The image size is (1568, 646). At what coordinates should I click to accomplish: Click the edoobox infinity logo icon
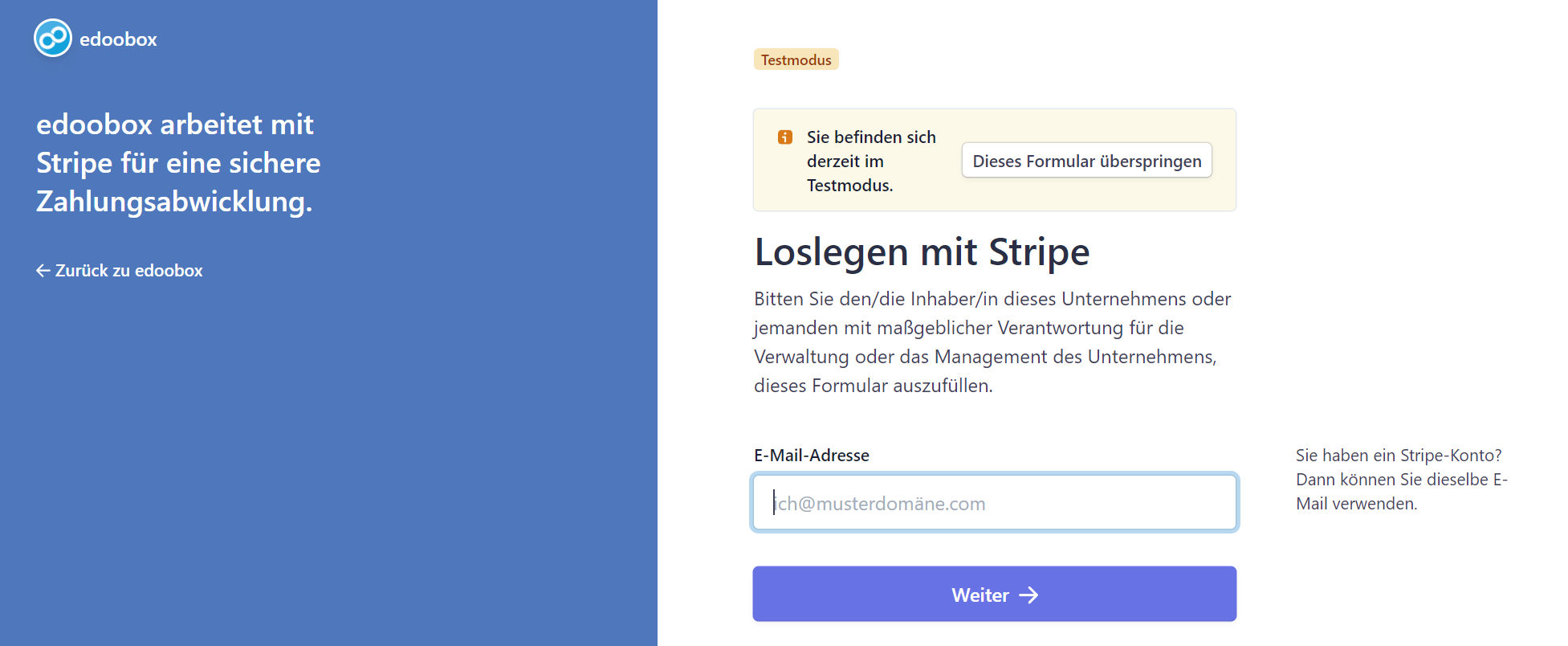[x=53, y=39]
